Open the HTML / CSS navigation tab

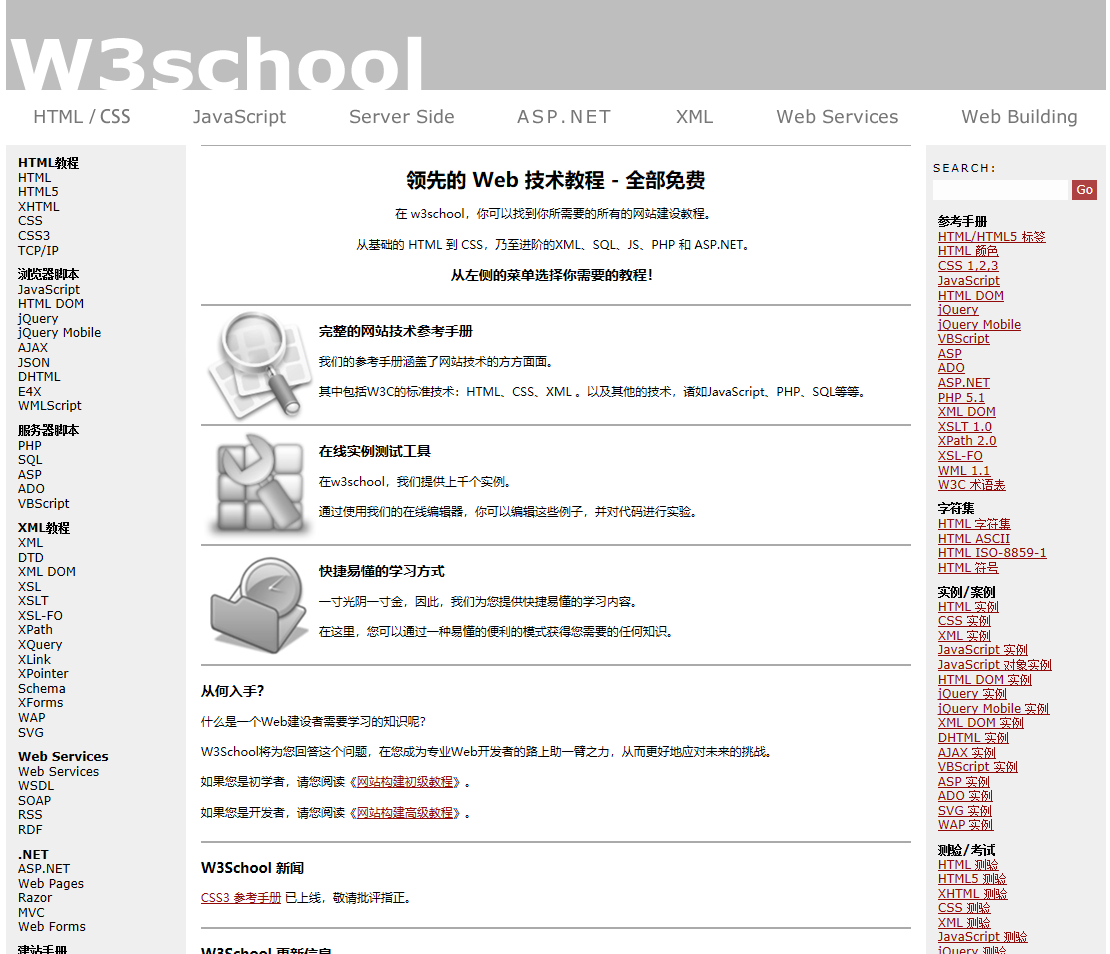click(82, 117)
